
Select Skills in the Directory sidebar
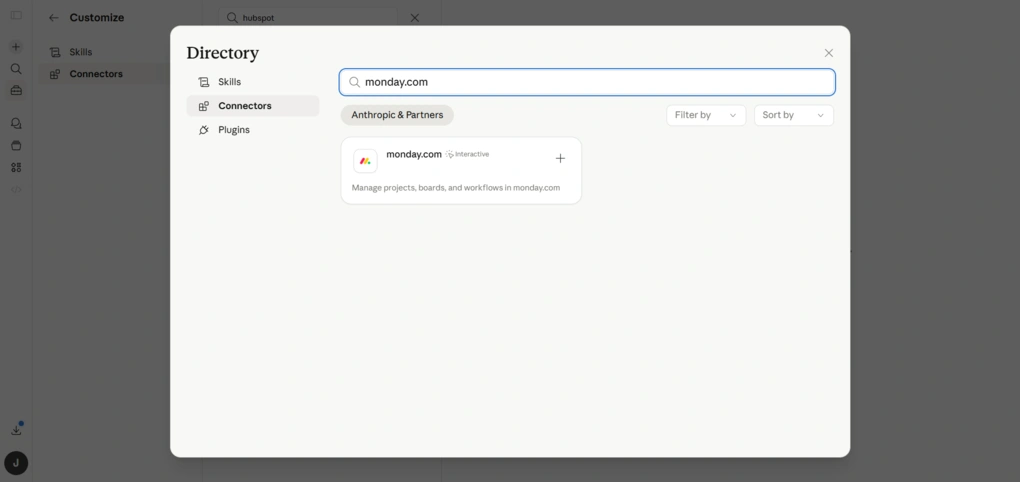[x=252, y=82]
